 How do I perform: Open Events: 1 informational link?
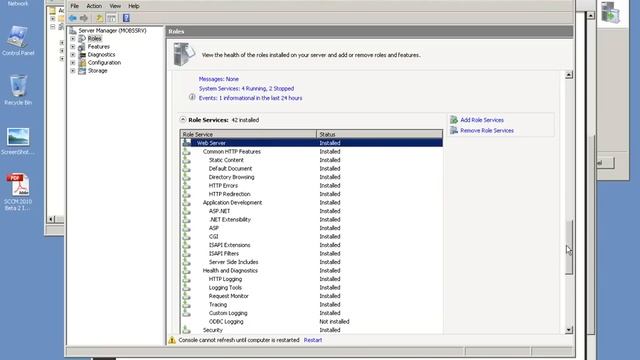(250, 98)
